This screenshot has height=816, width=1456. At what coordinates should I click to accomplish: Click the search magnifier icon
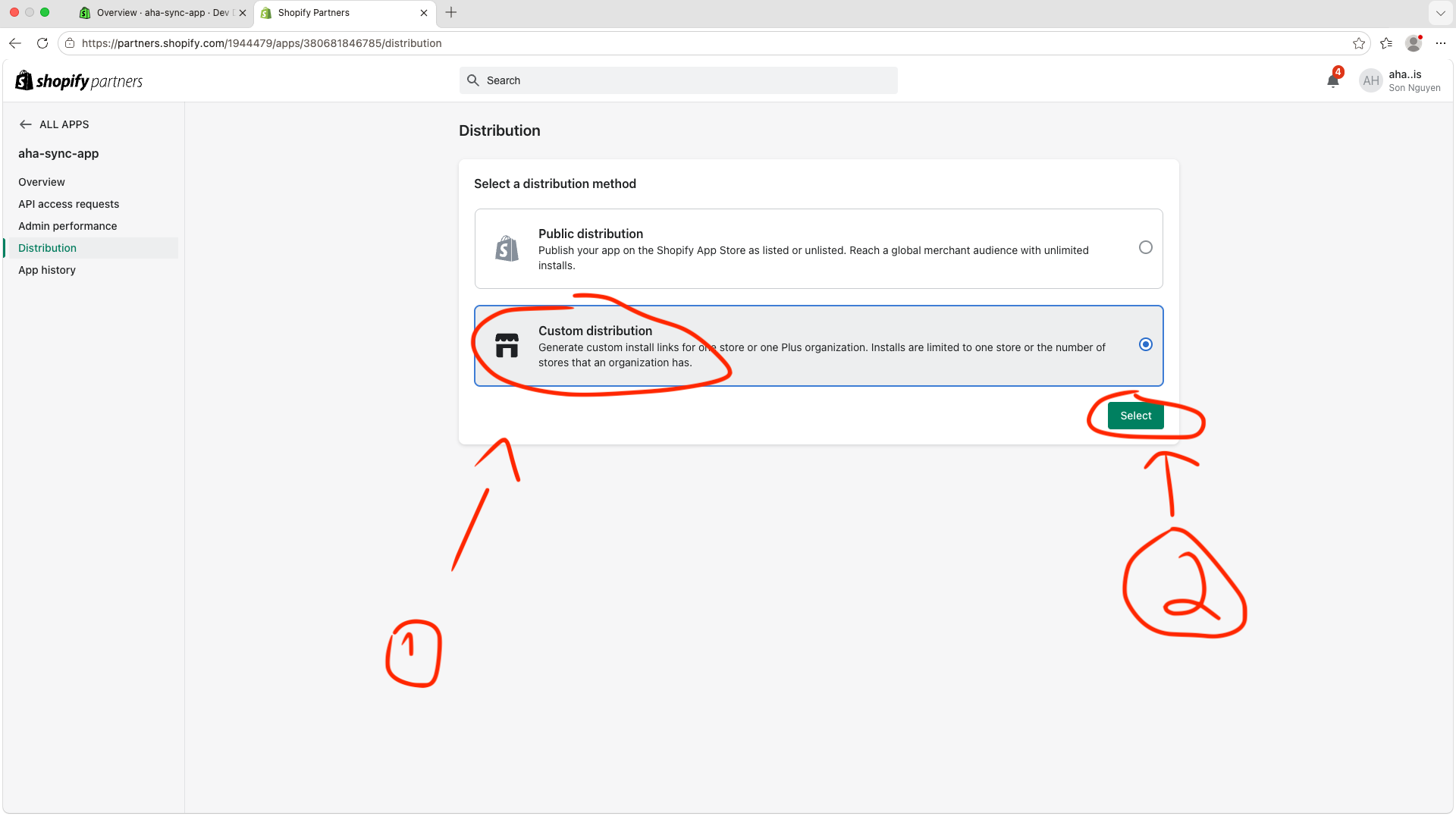click(x=473, y=80)
